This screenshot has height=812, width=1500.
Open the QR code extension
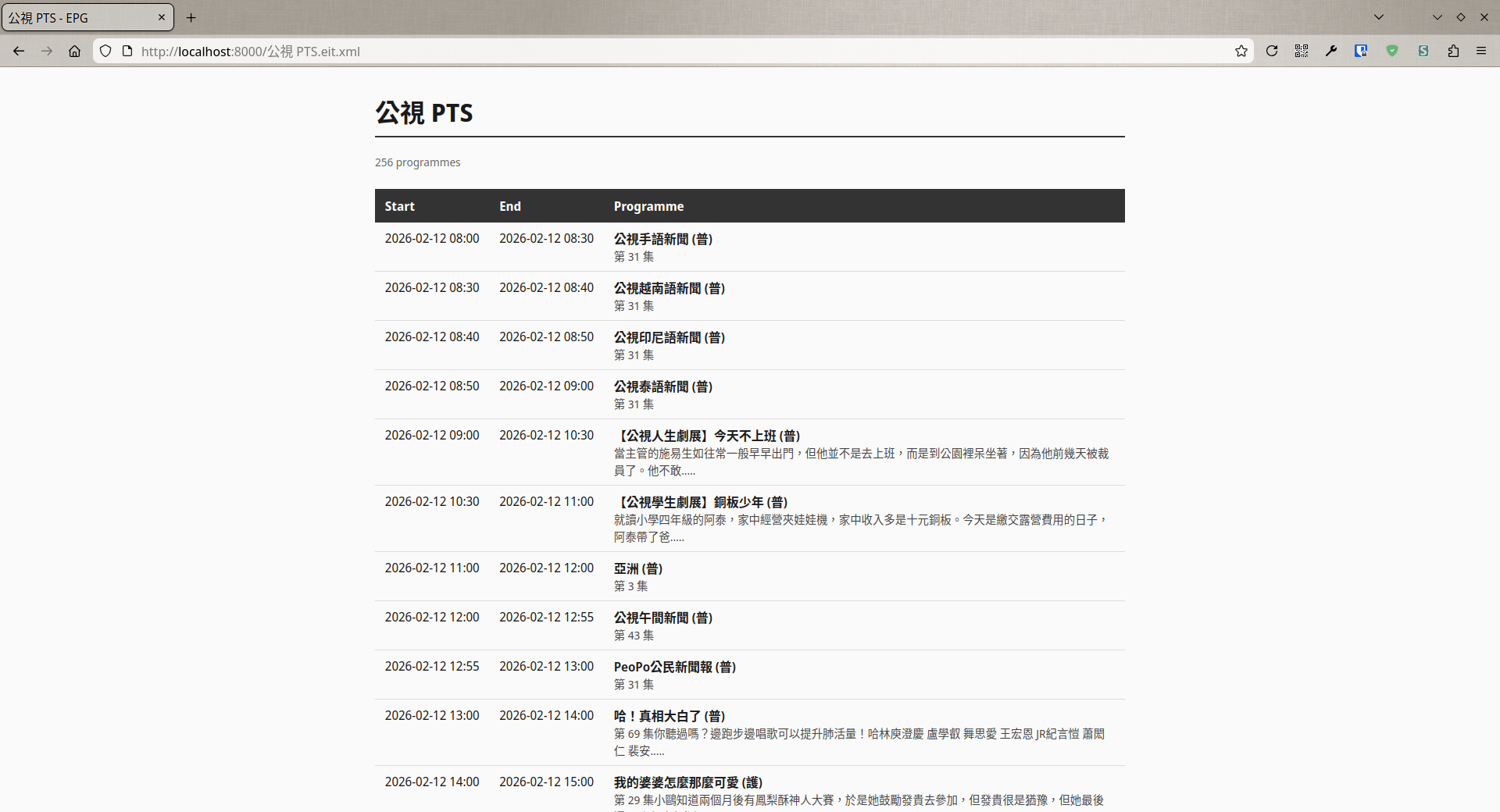tap(1302, 51)
